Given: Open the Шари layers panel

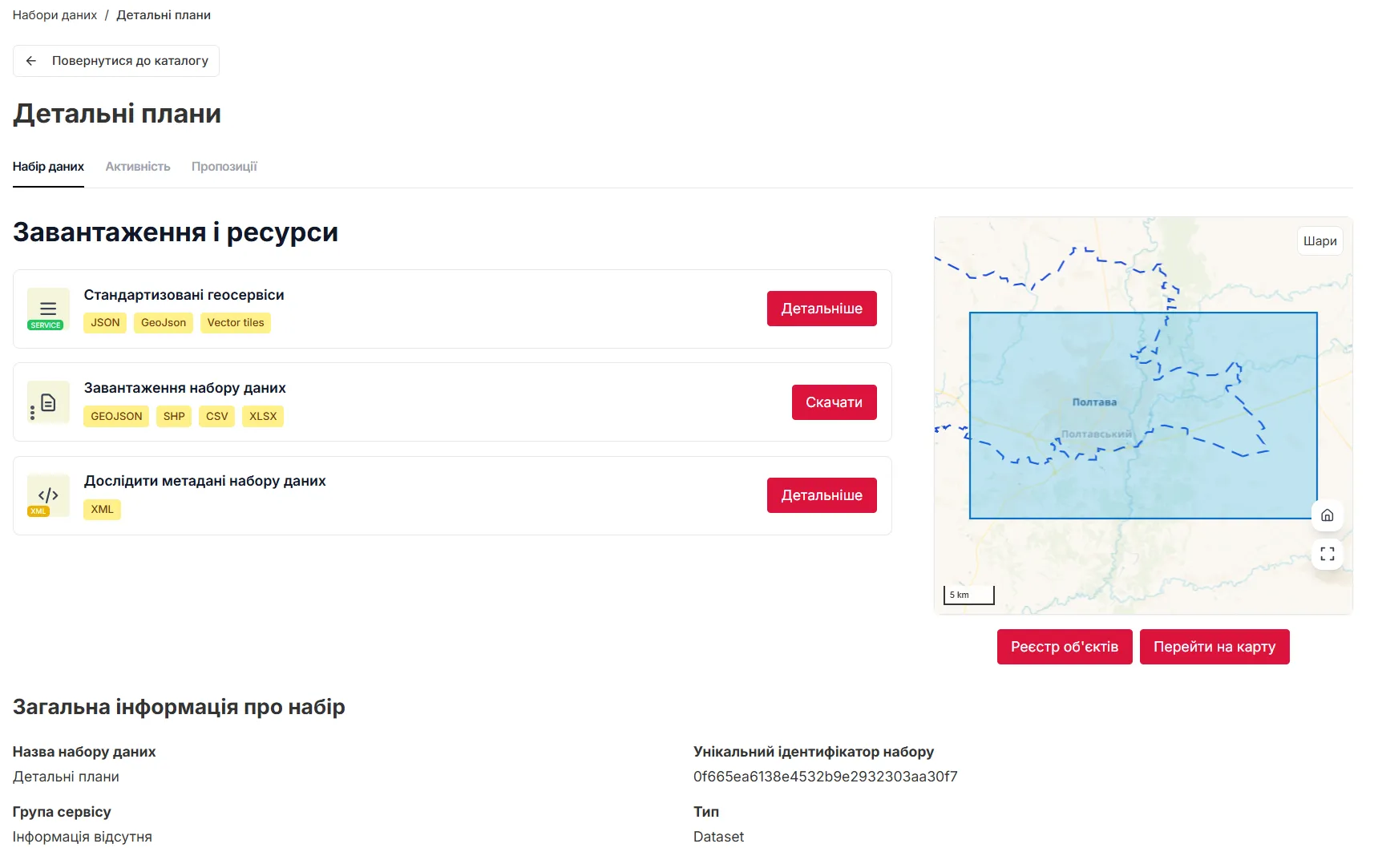Looking at the screenshot, I should pos(1319,241).
